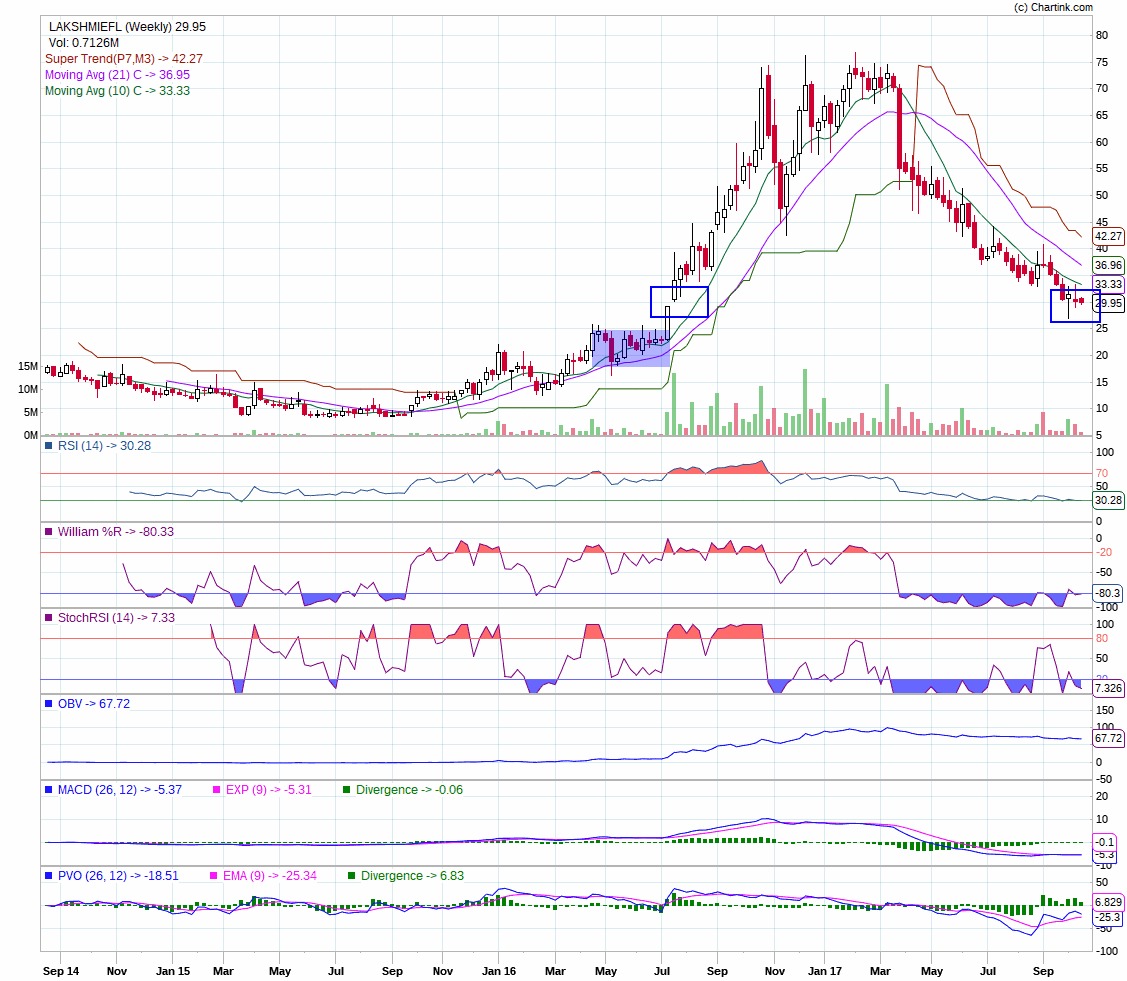Select the Moving Avg (21) C legend label
The height and width of the screenshot is (981, 1127).
pos(117,75)
